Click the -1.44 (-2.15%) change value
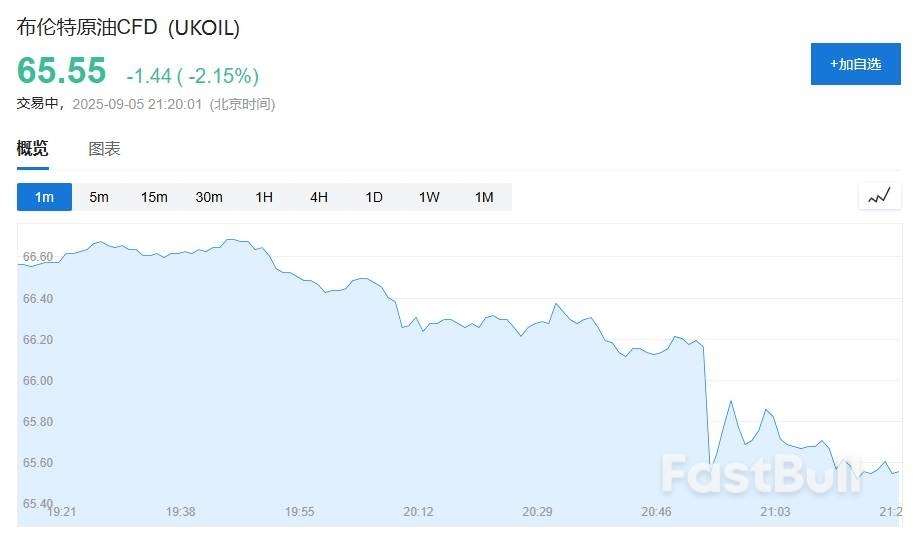This screenshot has height=537, width=917. 192,76
